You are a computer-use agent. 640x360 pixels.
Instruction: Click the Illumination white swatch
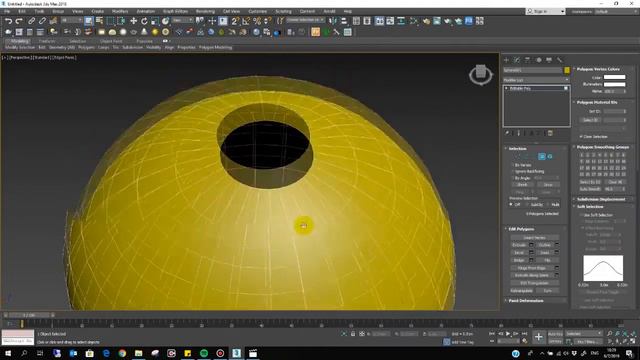615,84
